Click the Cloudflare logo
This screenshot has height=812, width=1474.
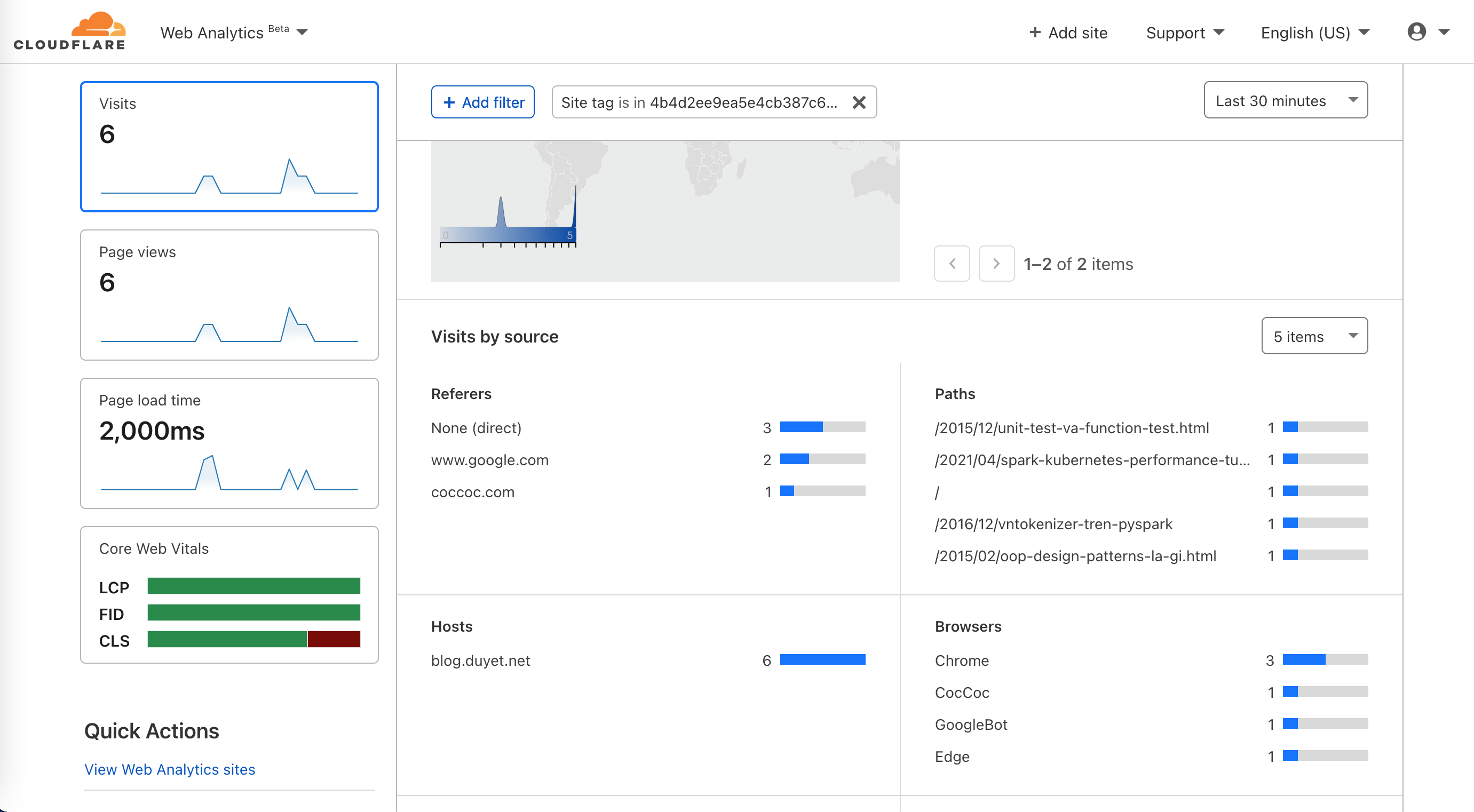[x=69, y=31]
